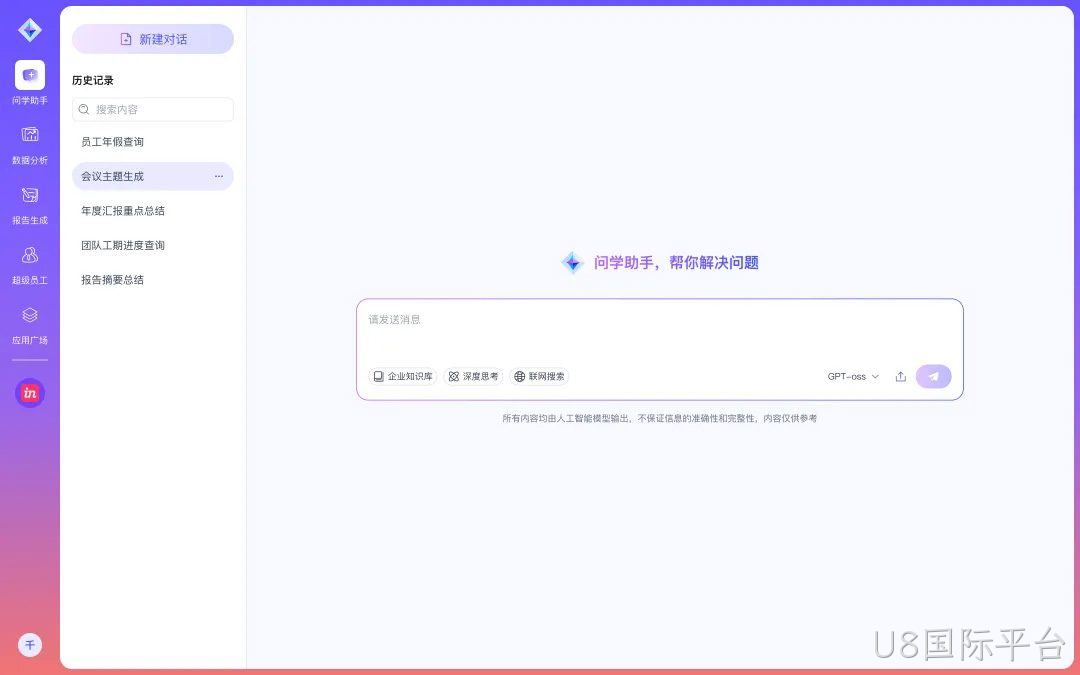Open the 超级员工 sidebar icon
The image size is (1080, 675).
click(x=30, y=255)
